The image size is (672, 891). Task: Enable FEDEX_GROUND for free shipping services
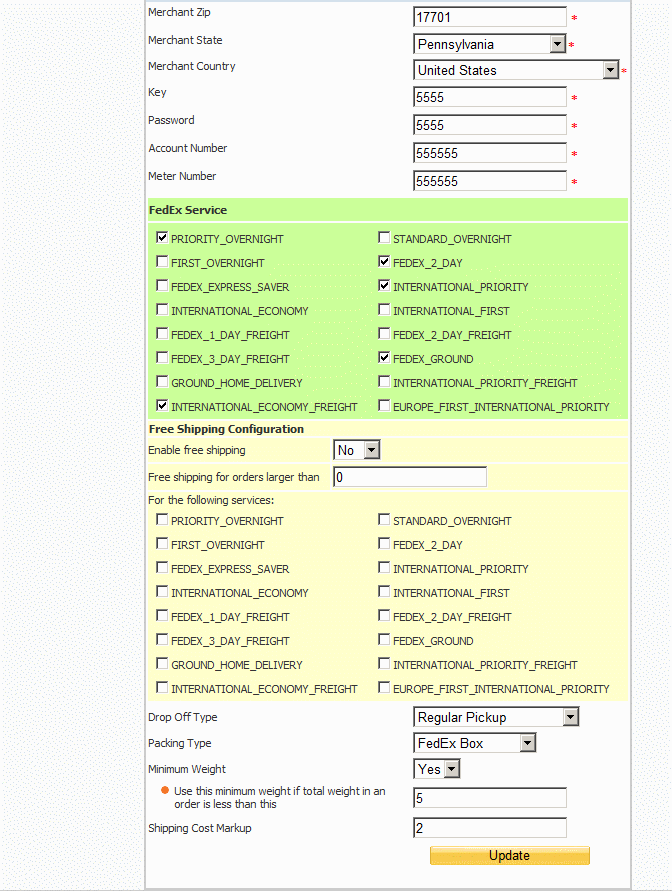[384, 640]
